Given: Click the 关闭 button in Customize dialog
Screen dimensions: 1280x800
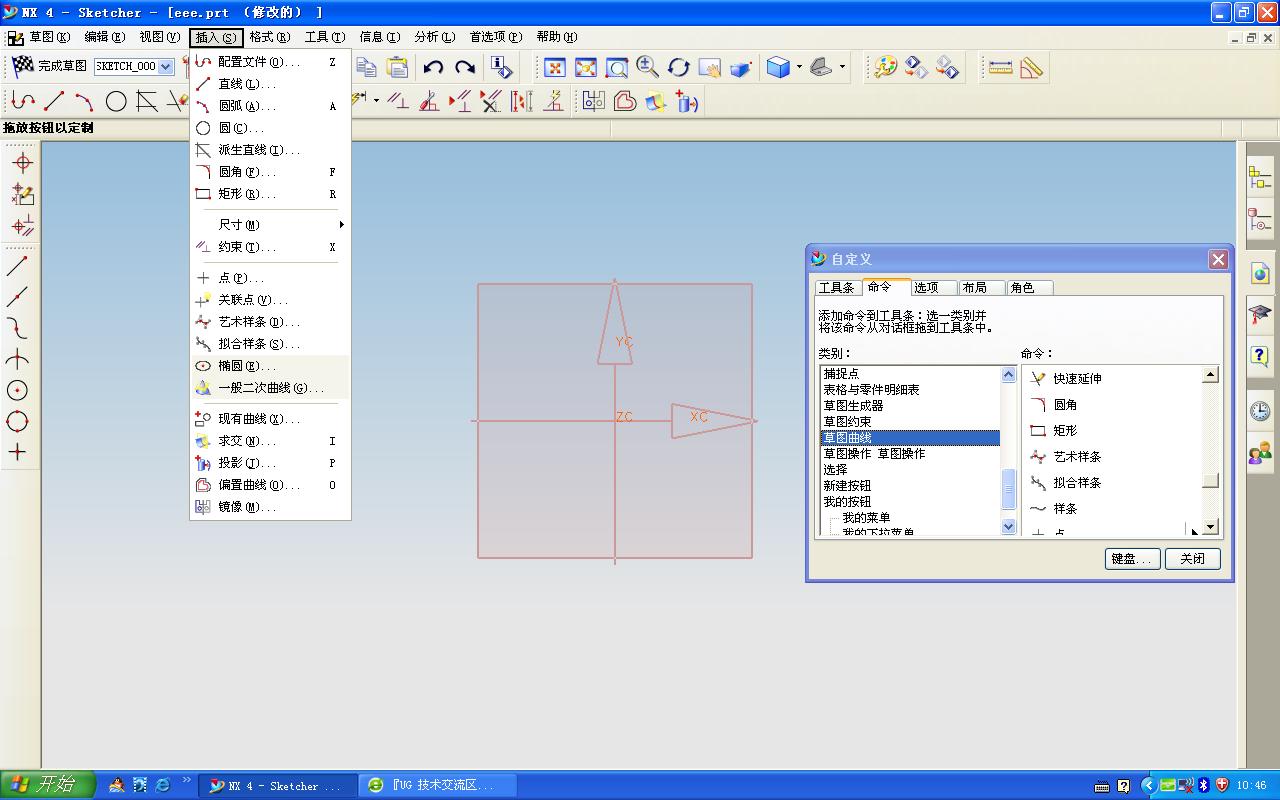Looking at the screenshot, I should point(1193,559).
